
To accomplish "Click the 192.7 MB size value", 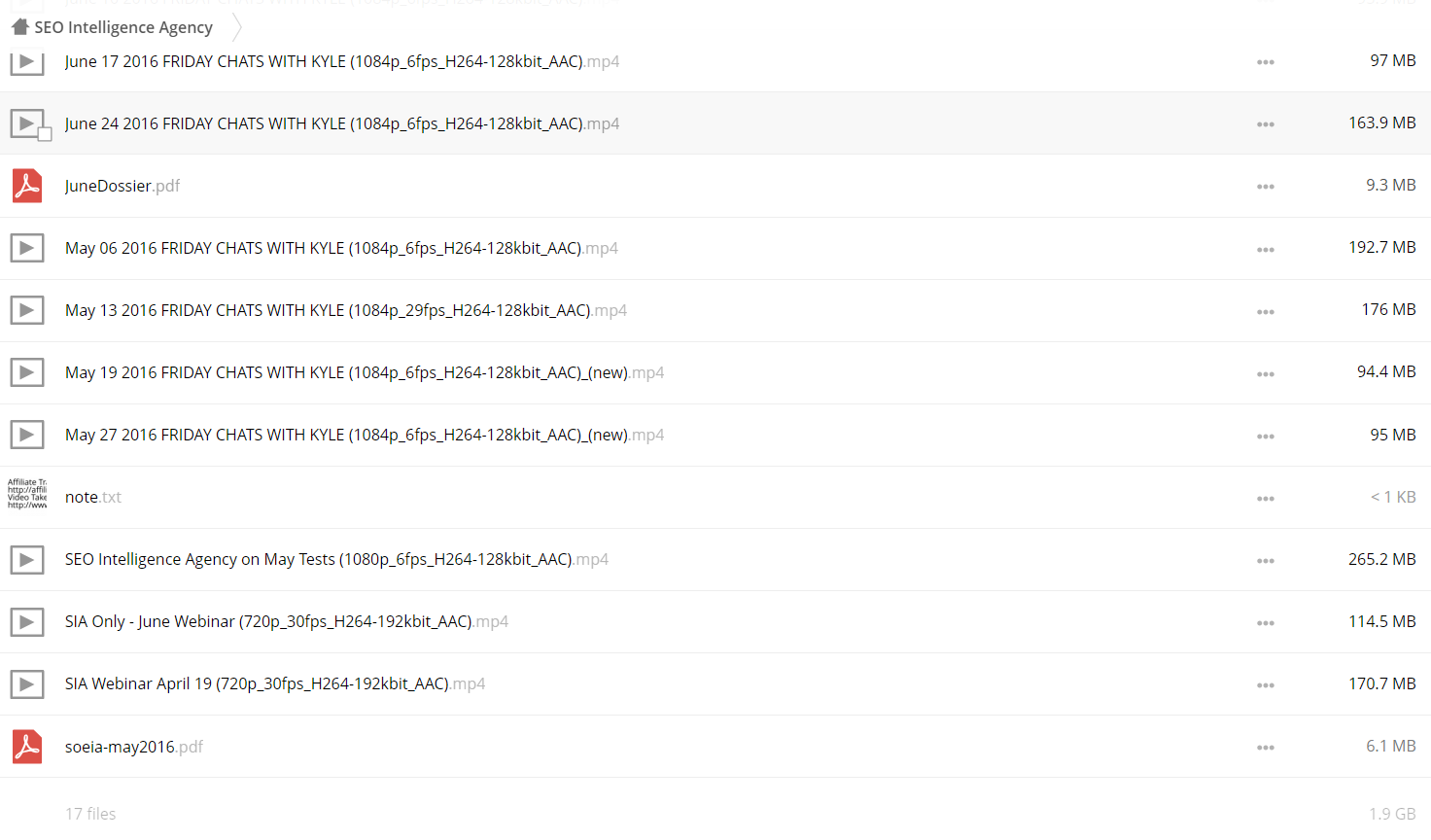I will (x=1381, y=247).
